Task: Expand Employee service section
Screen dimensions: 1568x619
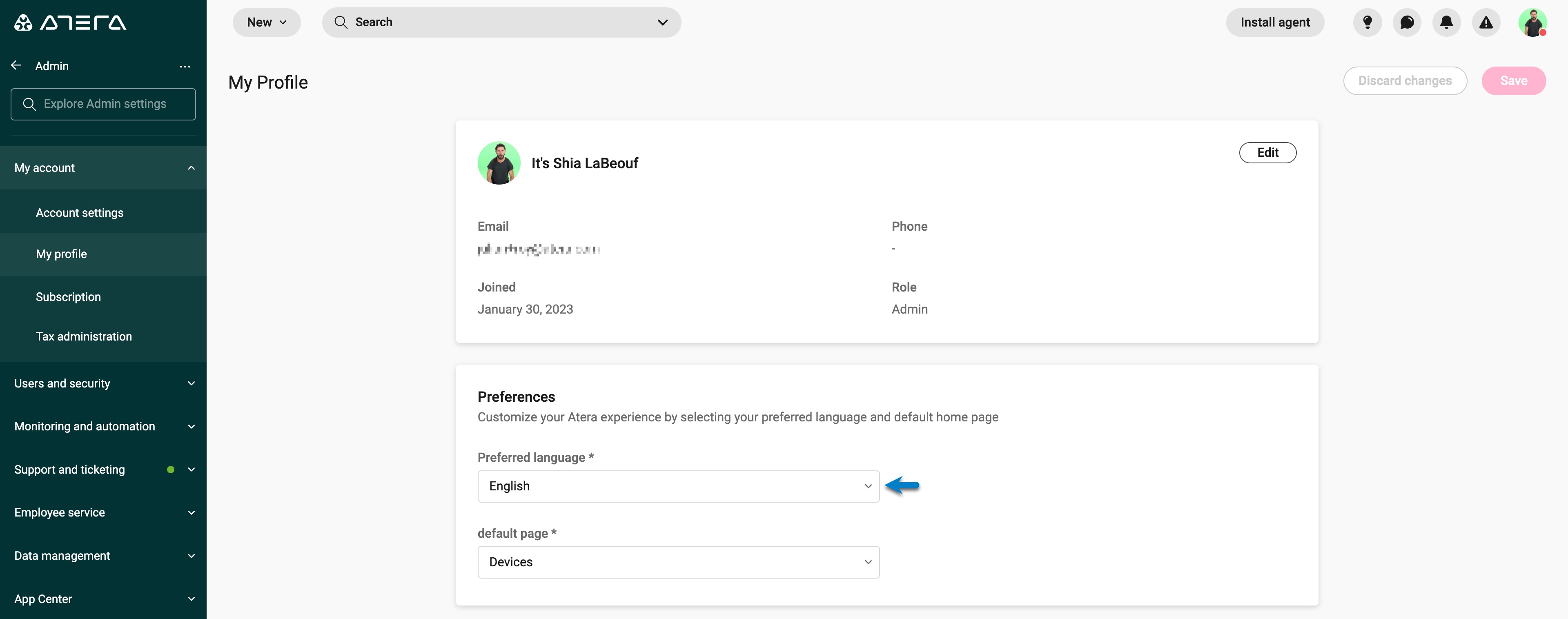Action: coord(103,512)
